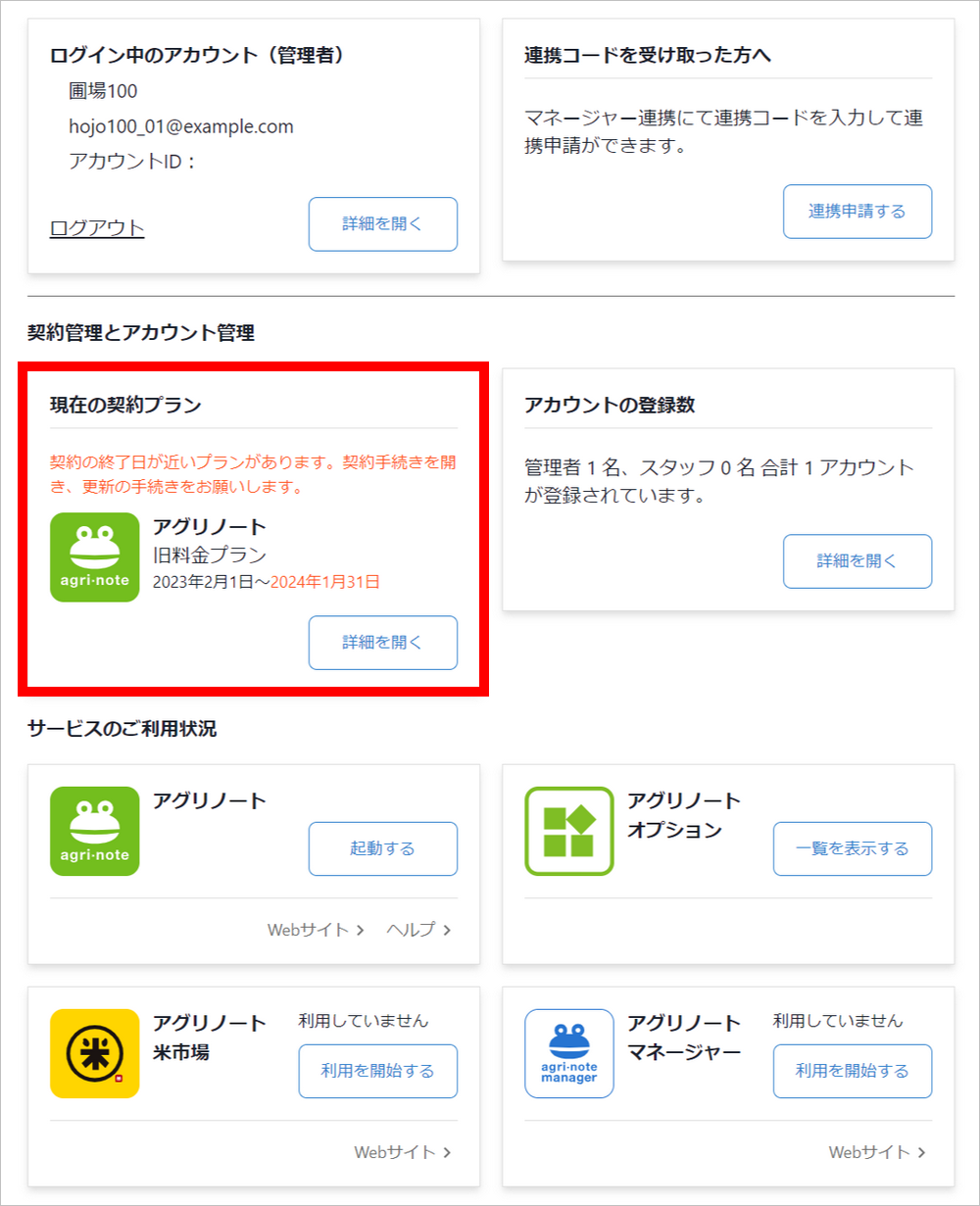Visit the 米市場 Webサイト link
This screenshot has width=980, height=1206.
click(403, 1152)
